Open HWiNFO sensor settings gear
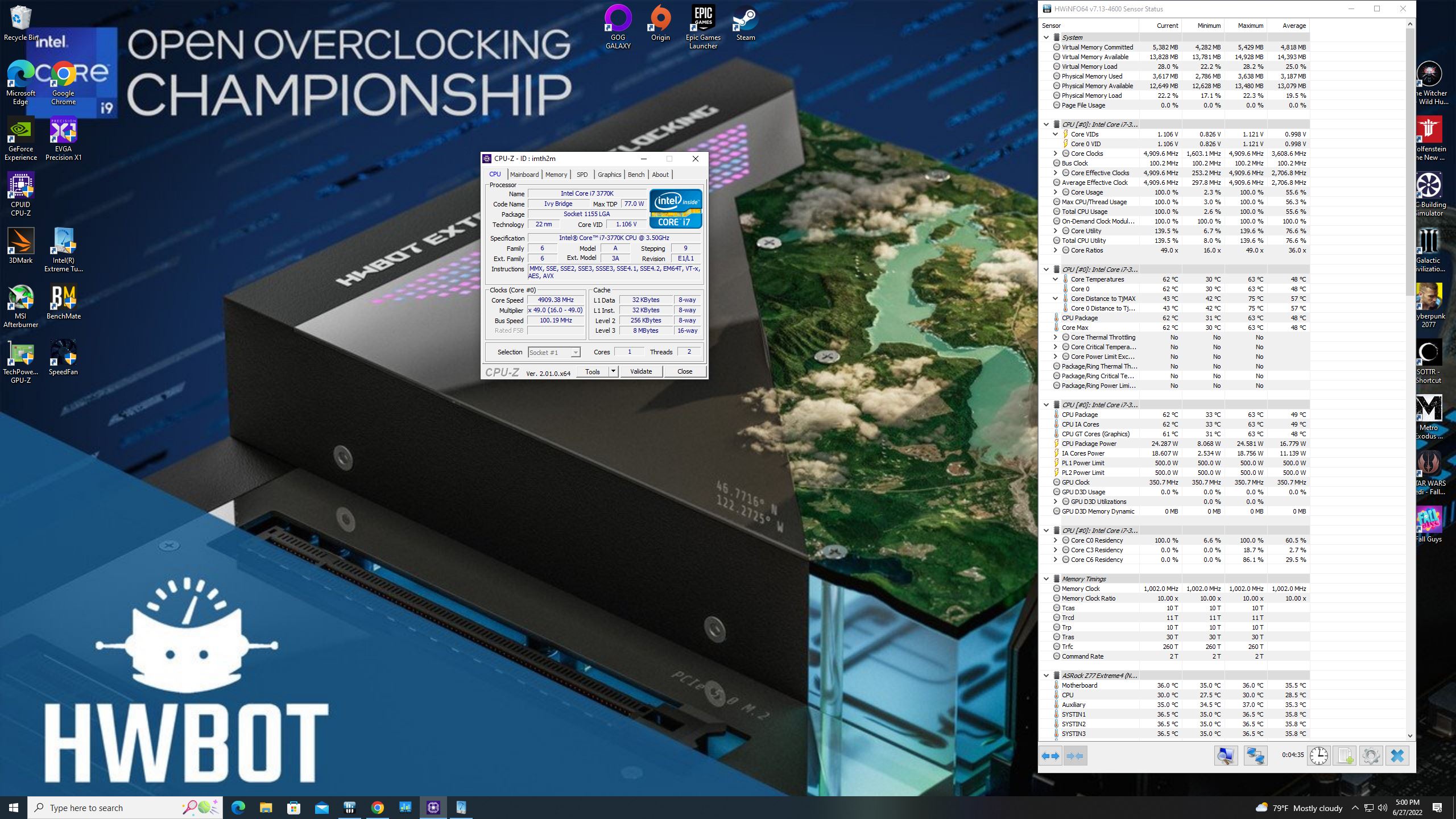This screenshot has width=1456, height=819. point(1371,756)
